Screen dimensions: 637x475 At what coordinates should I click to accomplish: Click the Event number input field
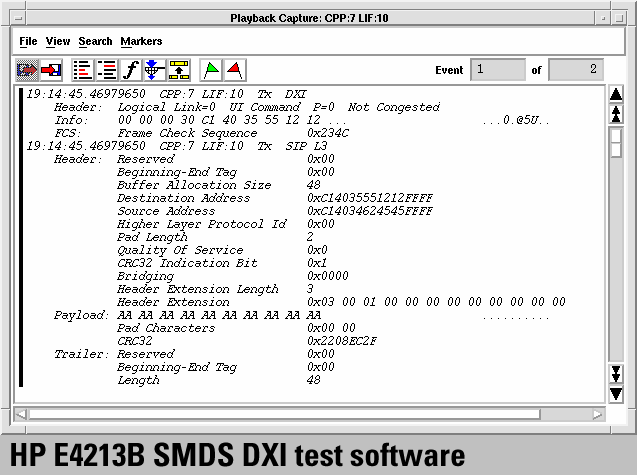[498, 69]
